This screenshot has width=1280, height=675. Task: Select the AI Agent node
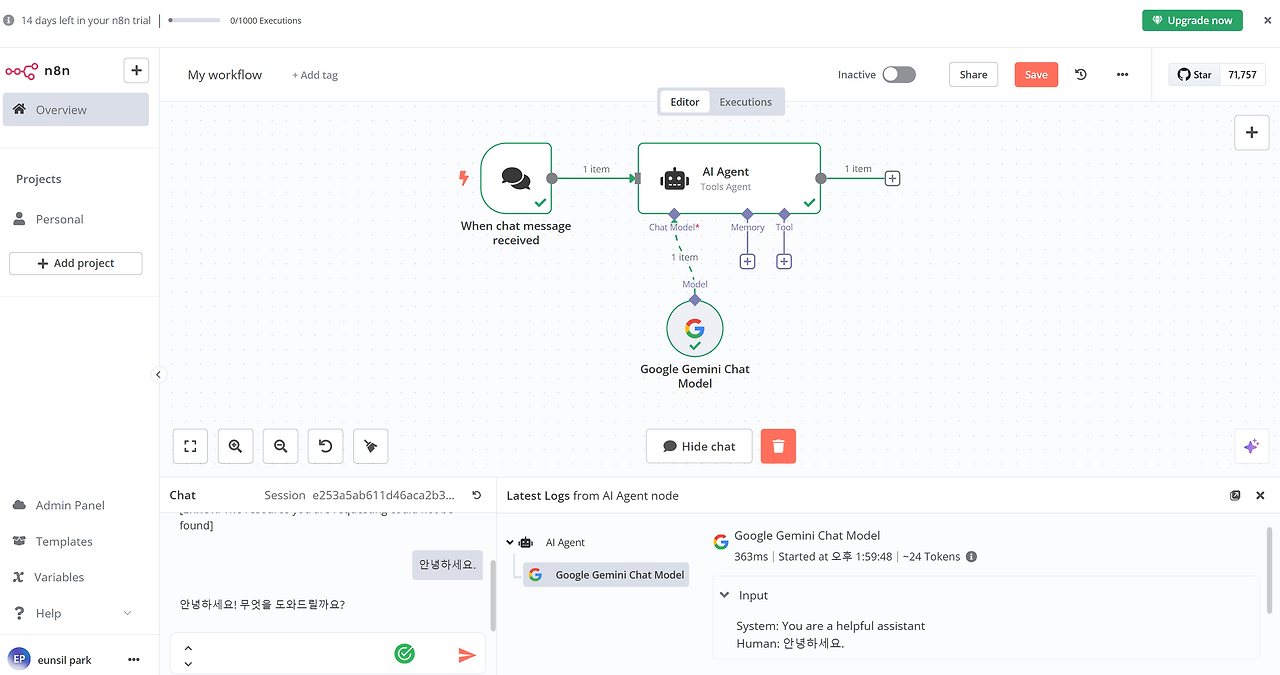pos(729,178)
